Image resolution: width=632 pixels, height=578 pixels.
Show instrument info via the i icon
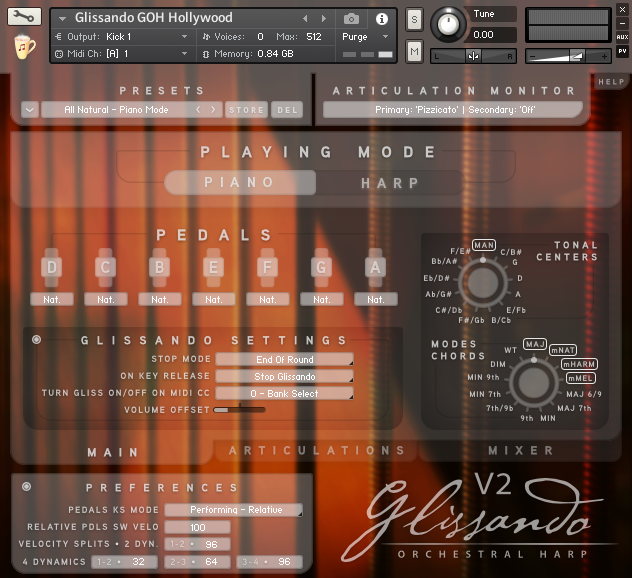click(381, 19)
